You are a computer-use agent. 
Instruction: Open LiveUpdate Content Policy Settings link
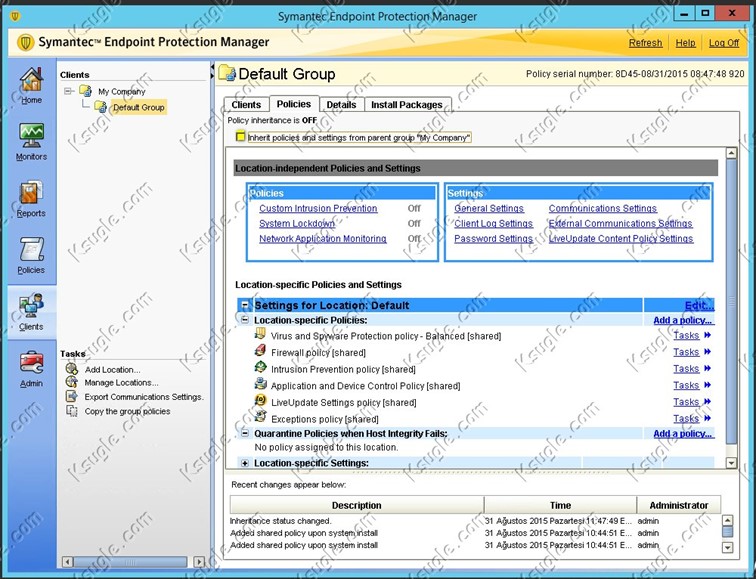(x=621, y=238)
